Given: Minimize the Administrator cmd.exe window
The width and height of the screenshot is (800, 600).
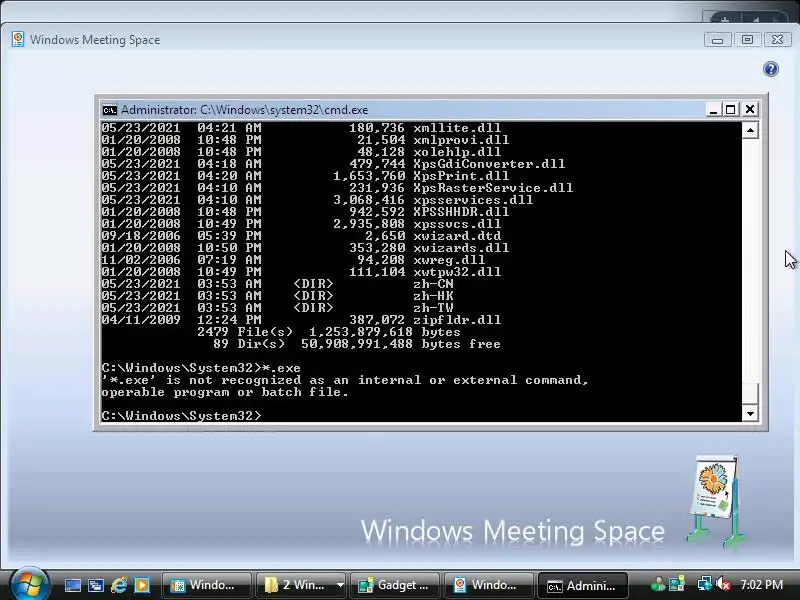Looking at the screenshot, I should click(713, 109).
